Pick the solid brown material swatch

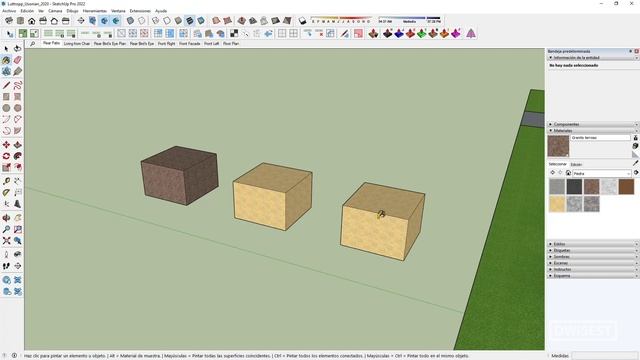tap(626, 187)
